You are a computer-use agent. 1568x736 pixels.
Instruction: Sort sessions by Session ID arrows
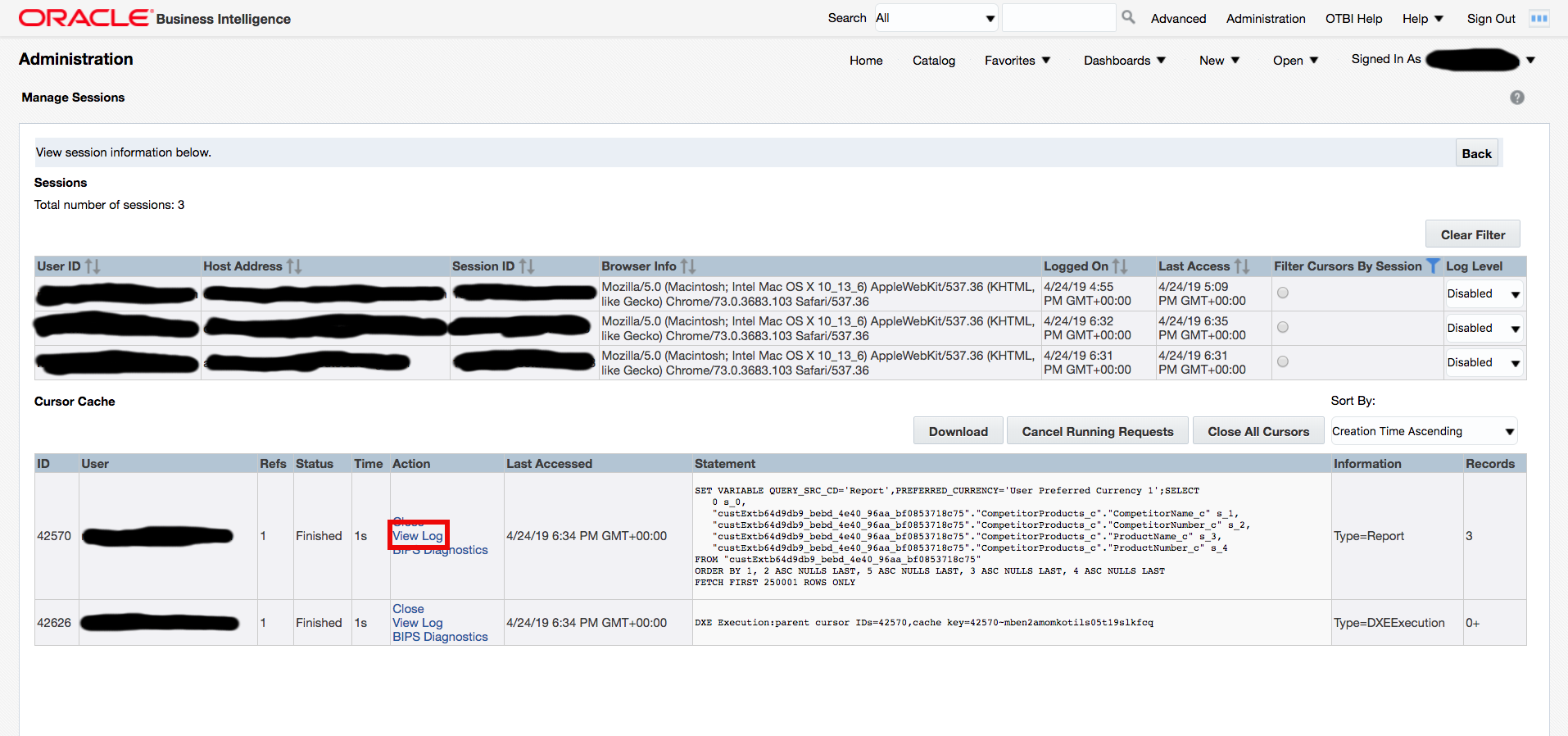tap(527, 266)
